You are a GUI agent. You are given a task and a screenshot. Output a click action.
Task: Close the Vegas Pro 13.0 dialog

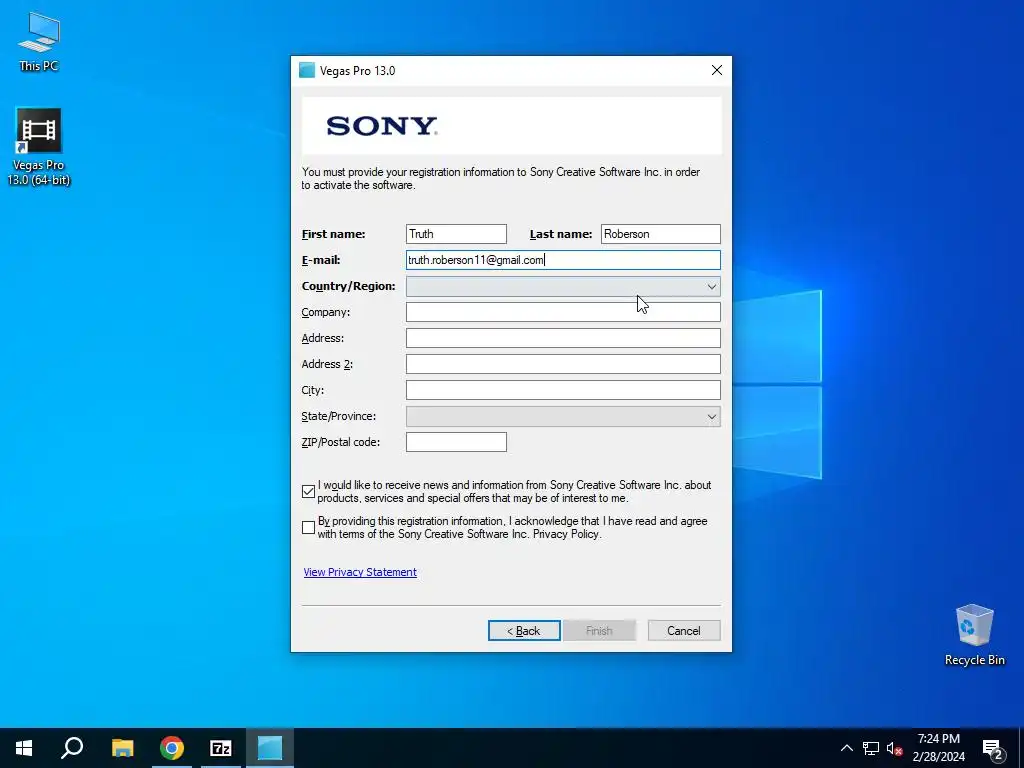[716, 71]
